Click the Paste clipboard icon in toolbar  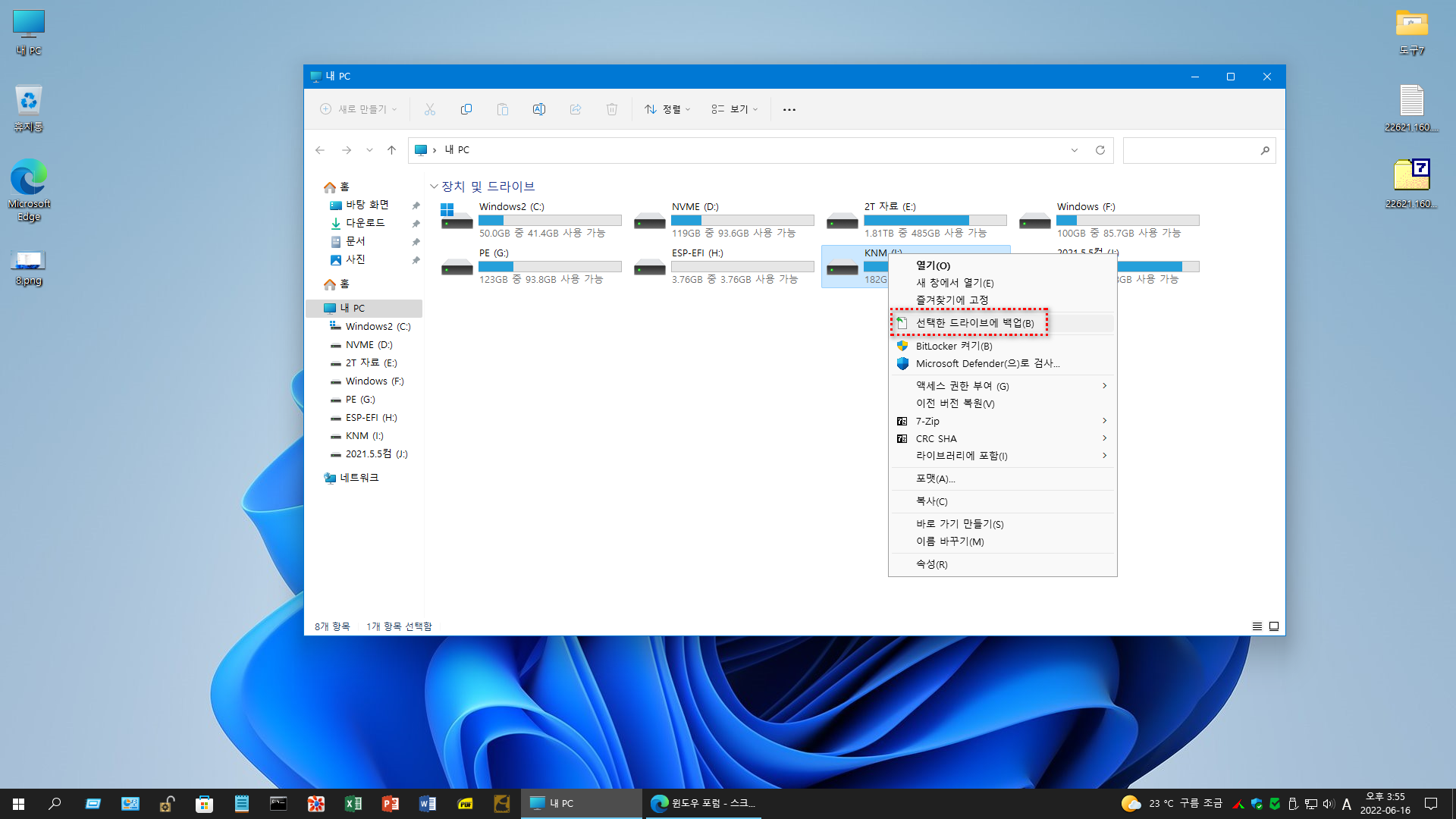coord(503,109)
